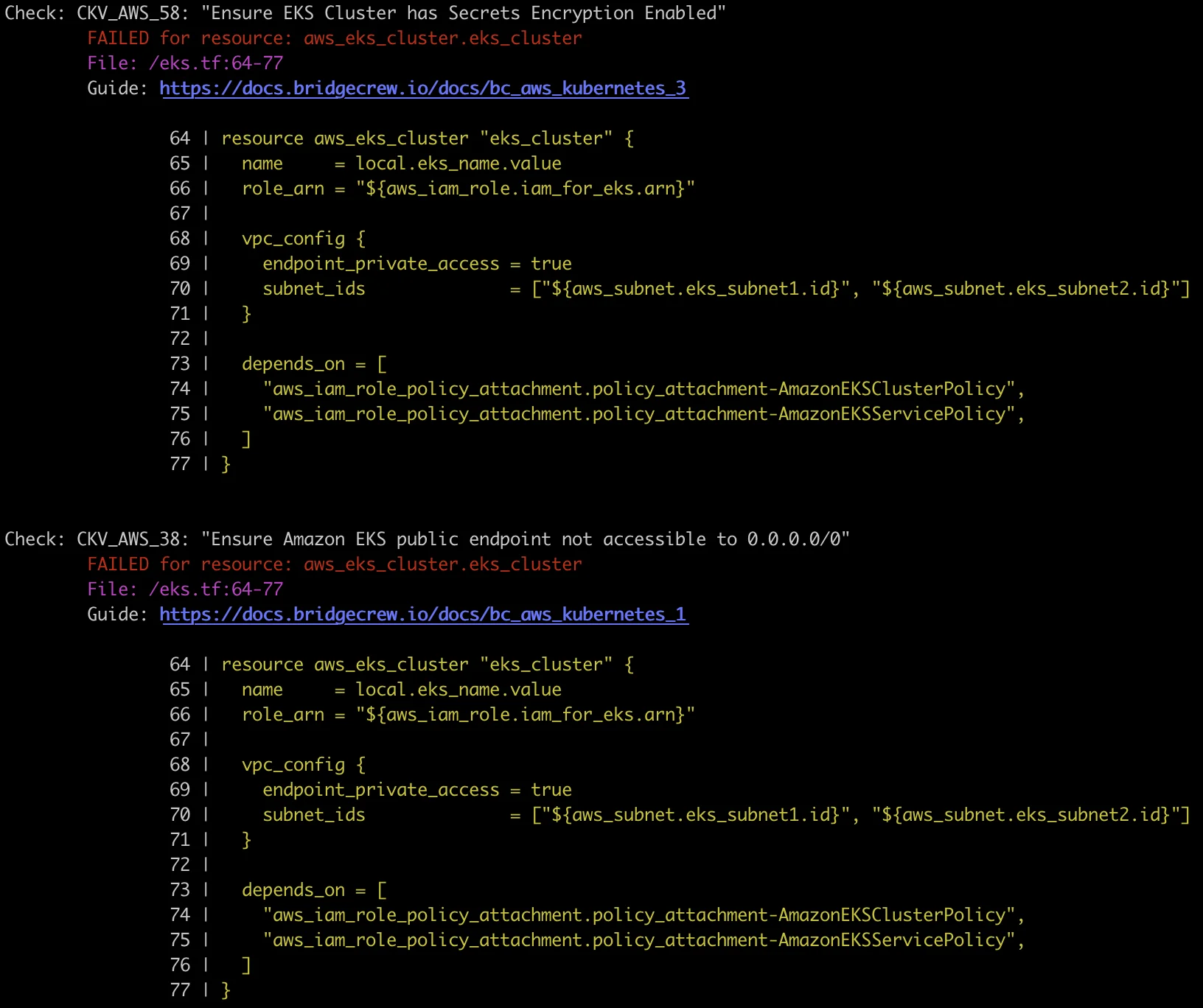Open the bc_aws_kubernetes_3 guide link
This screenshot has width=1203, height=1008.
pos(423,88)
